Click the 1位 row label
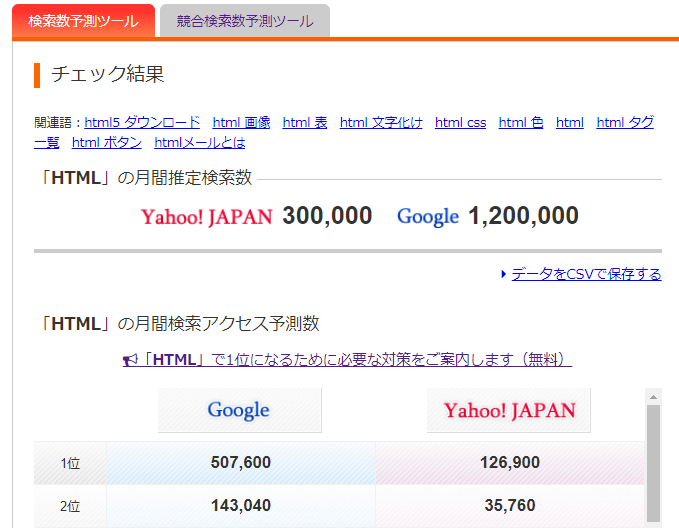The height and width of the screenshot is (528, 679). (70, 463)
